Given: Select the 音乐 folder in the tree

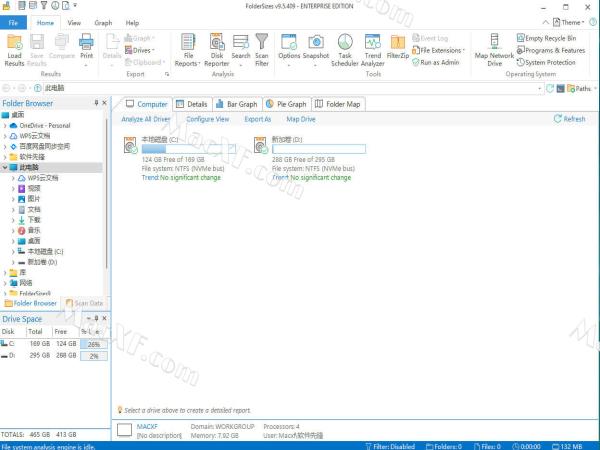Looking at the screenshot, I should pos(34,230).
